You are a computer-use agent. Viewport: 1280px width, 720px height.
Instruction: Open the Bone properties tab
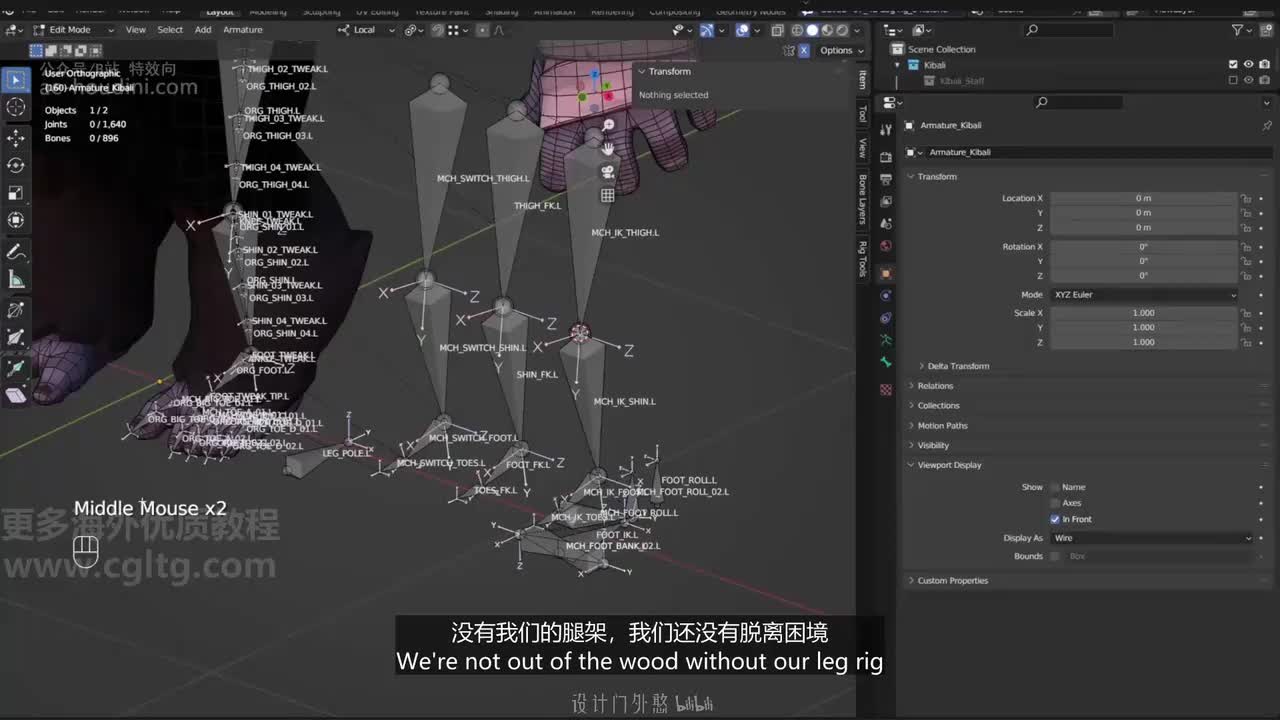(x=886, y=363)
